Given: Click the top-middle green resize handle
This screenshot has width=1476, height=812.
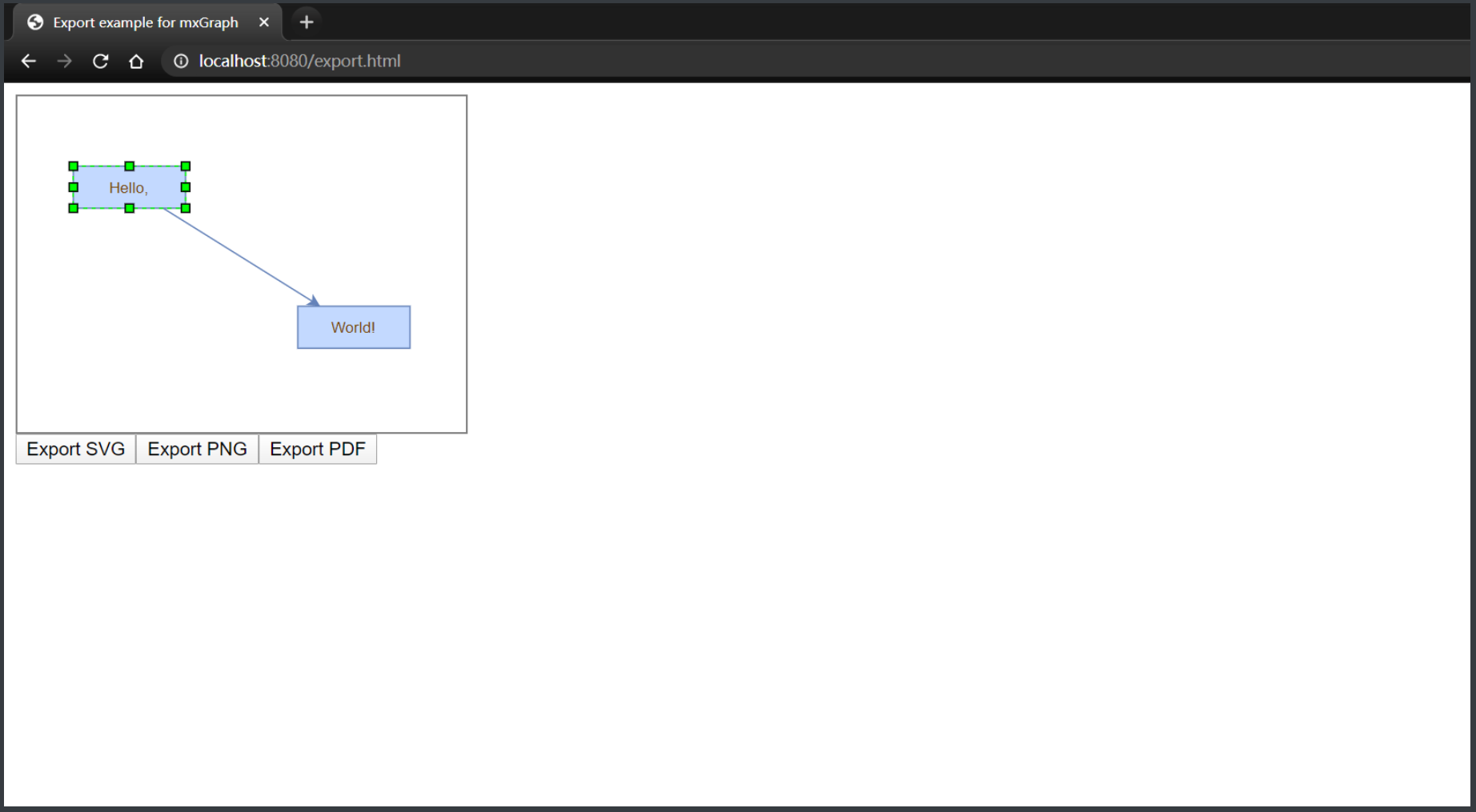Looking at the screenshot, I should click(x=129, y=166).
